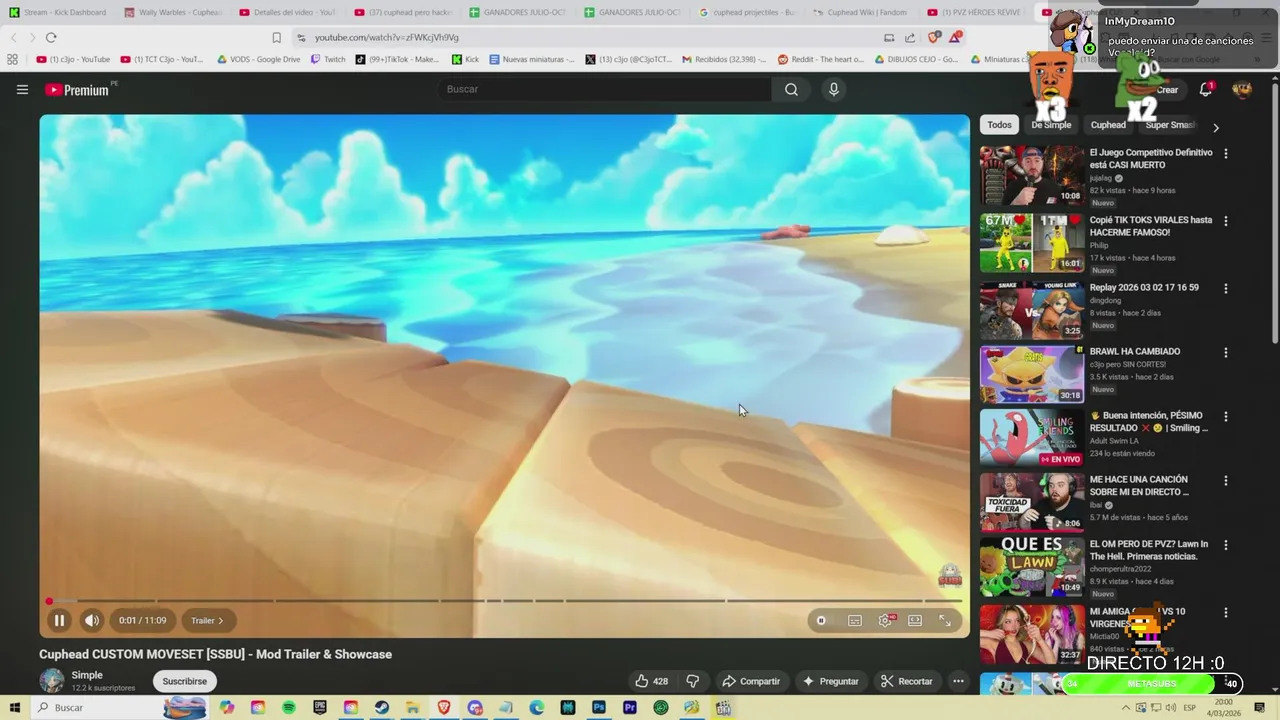Open the Trailer chapter list
The height and width of the screenshot is (720, 1280).
click(x=208, y=621)
